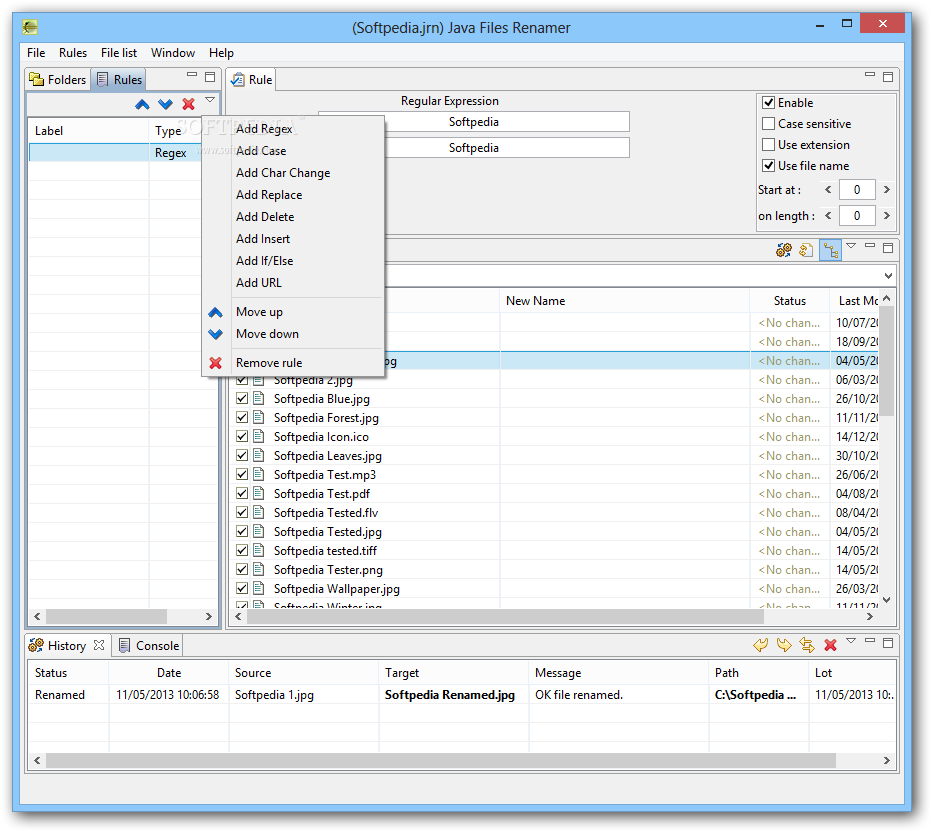Click the Target column header in History
The width and height of the screenshot is (932, 832).
pos(453,673)
